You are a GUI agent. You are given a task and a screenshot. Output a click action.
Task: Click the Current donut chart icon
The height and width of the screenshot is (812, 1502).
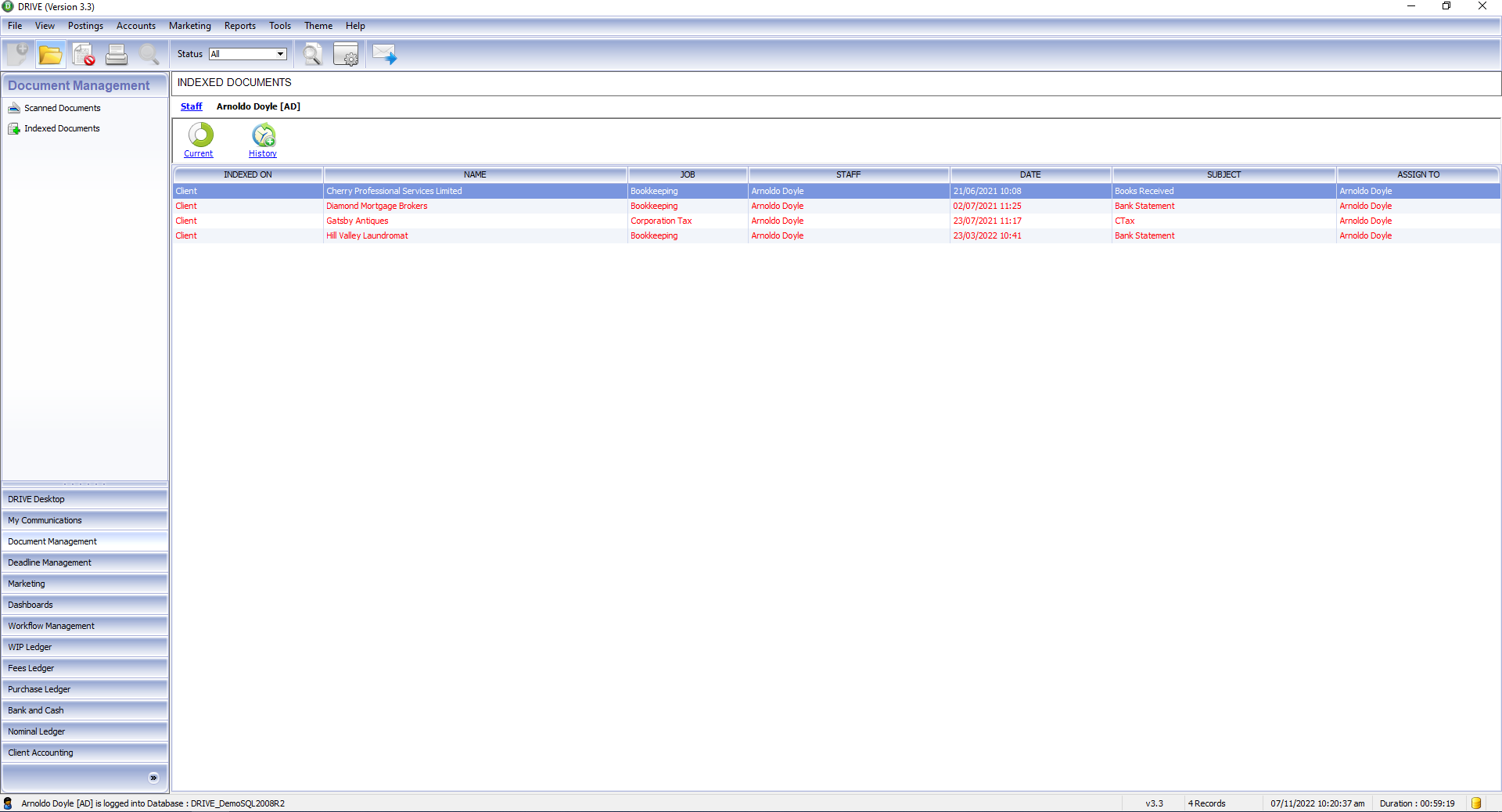pos(201,135)
